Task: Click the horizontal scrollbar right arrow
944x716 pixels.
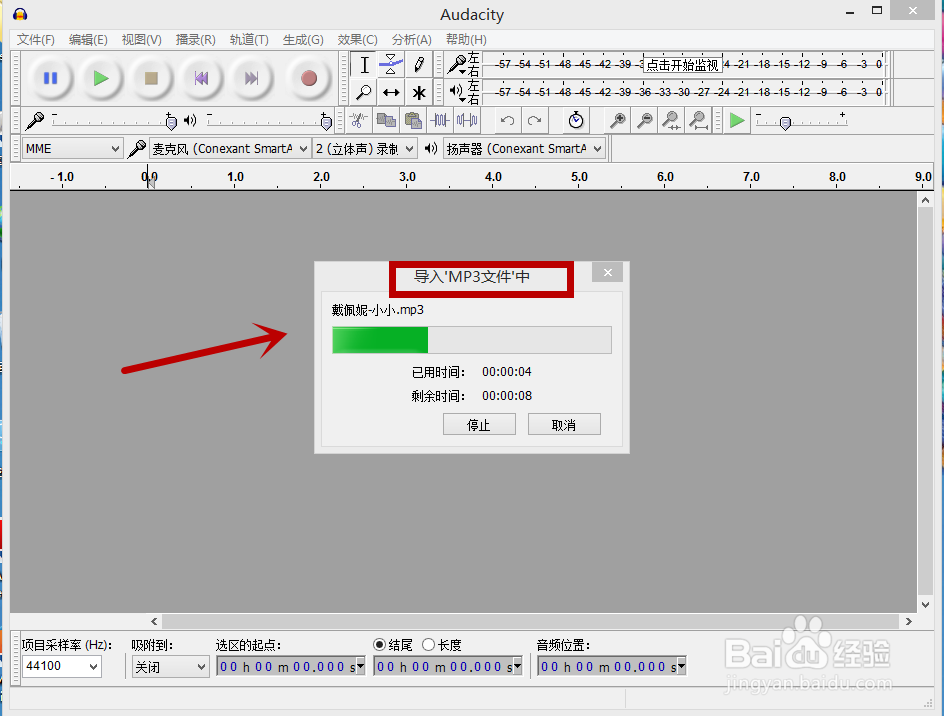Action: [908, 621]
